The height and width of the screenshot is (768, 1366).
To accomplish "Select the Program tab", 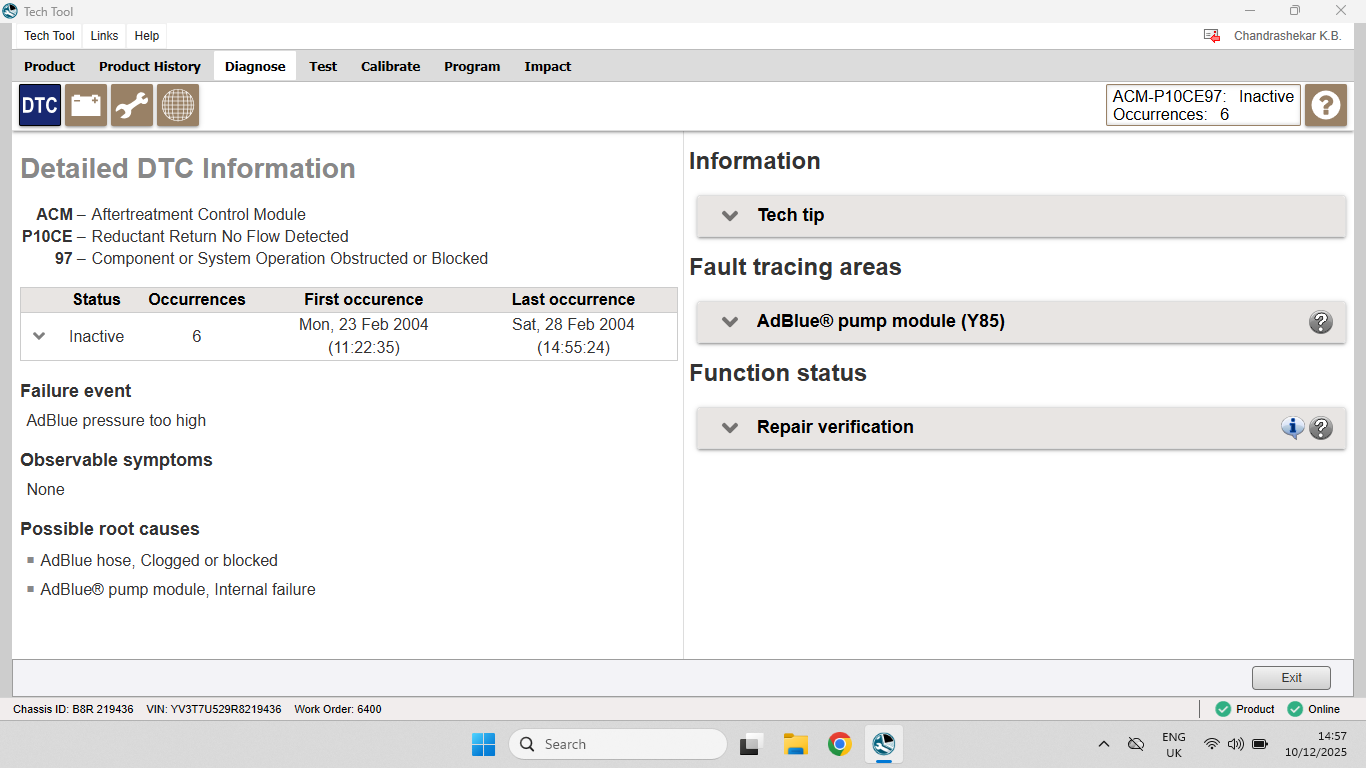I will point(472,67).
